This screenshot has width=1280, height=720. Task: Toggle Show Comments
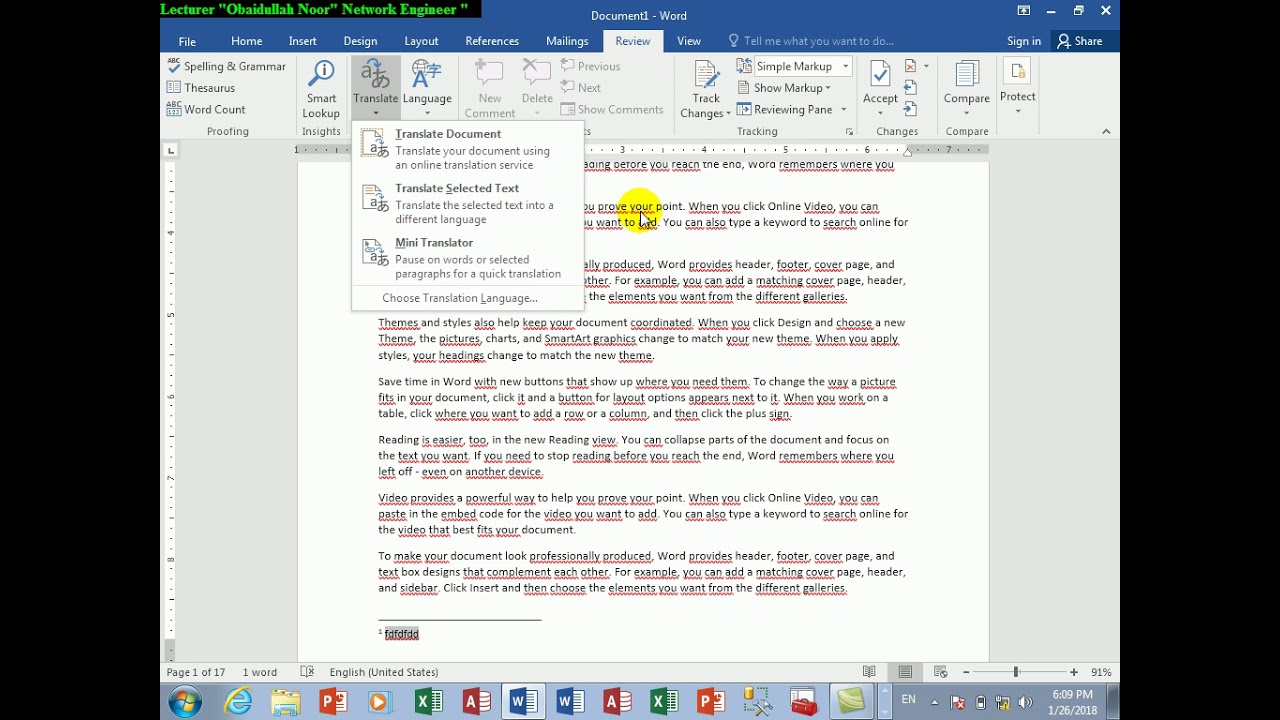coord(612,110)
